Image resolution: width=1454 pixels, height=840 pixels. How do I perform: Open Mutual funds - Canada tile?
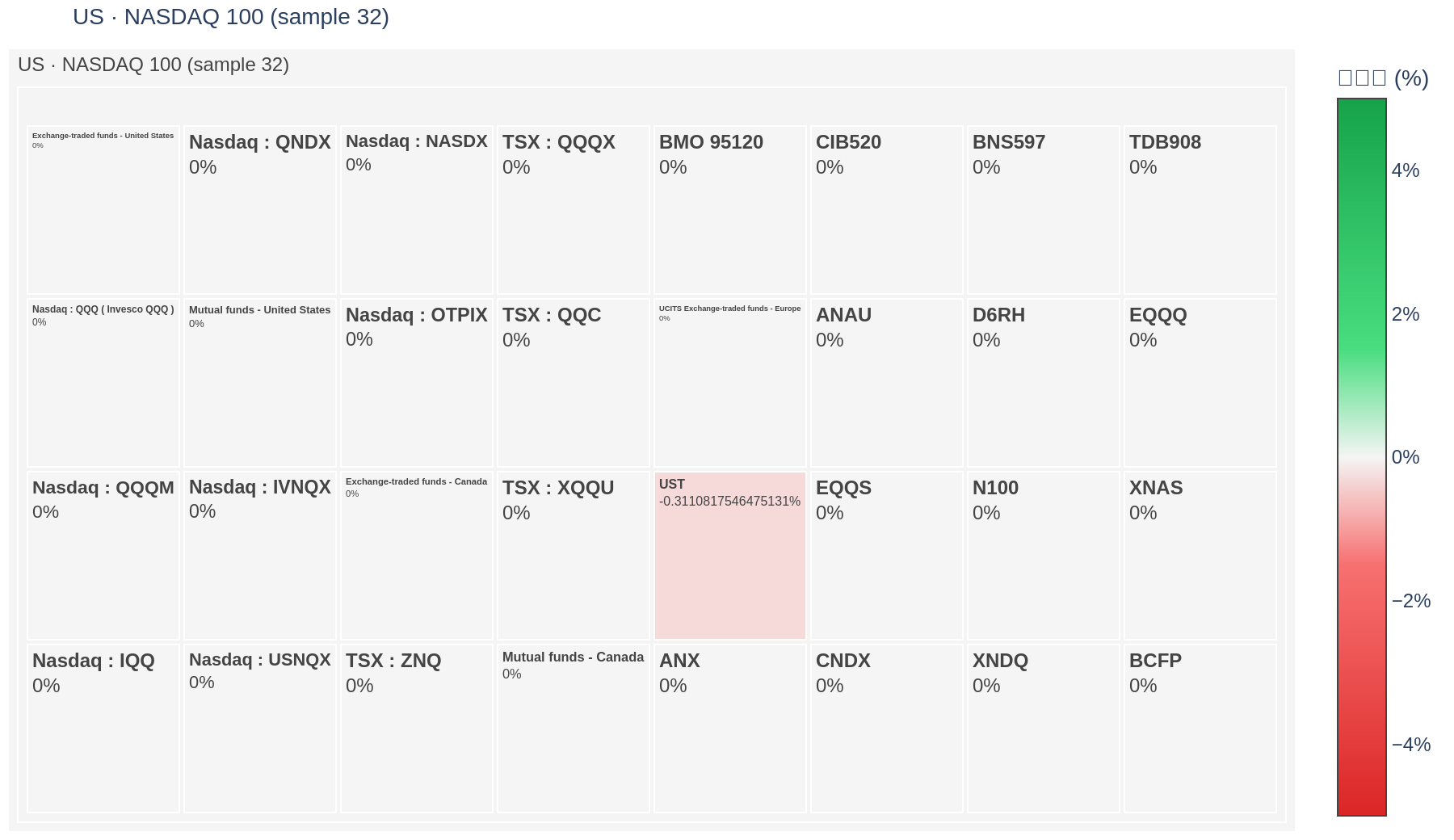point(574,729)
